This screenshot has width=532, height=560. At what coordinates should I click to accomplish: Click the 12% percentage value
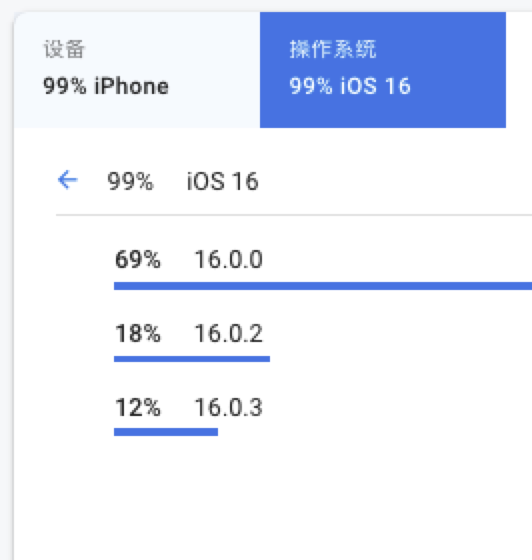click(138, 407)
